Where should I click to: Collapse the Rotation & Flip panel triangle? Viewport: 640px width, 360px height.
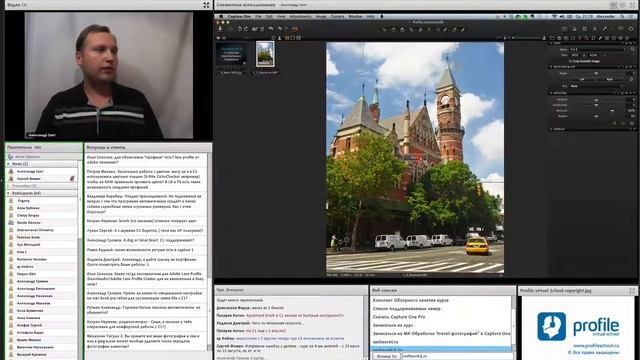[x=552, y=67]
